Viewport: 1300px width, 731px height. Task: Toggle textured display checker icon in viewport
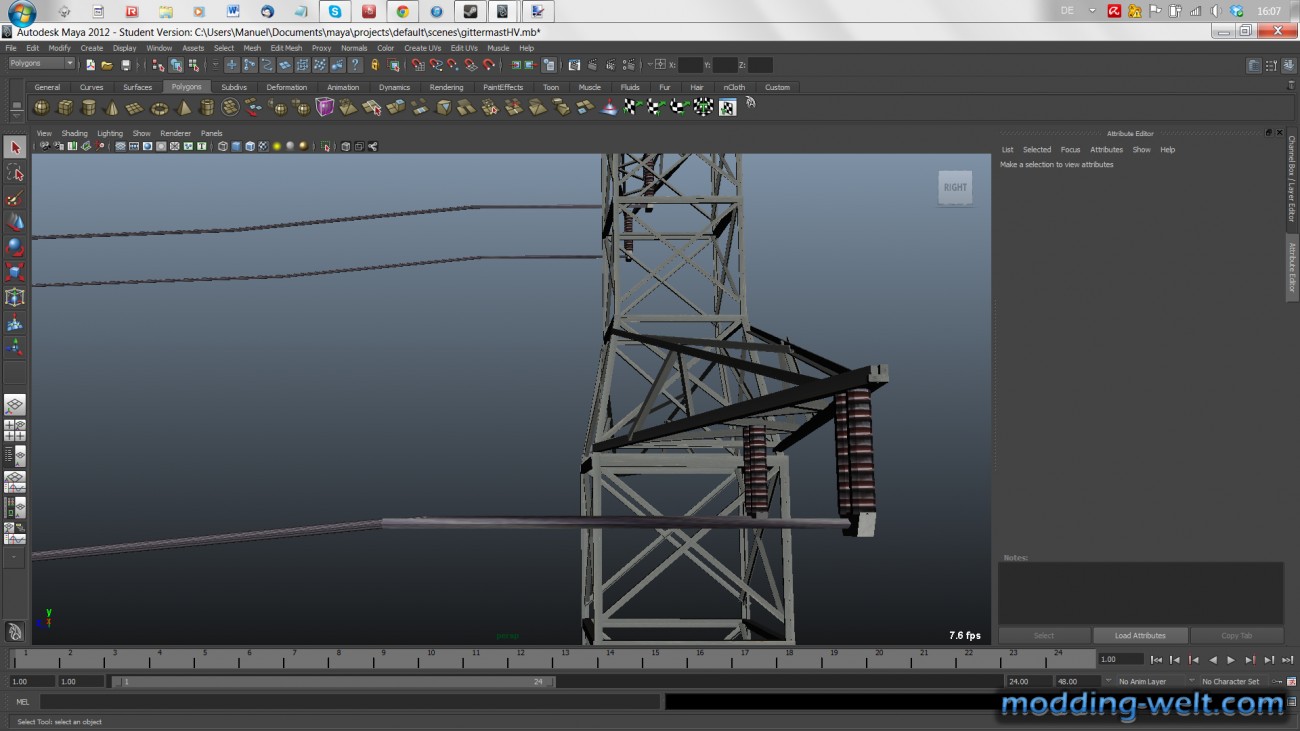tap(264, 146)
